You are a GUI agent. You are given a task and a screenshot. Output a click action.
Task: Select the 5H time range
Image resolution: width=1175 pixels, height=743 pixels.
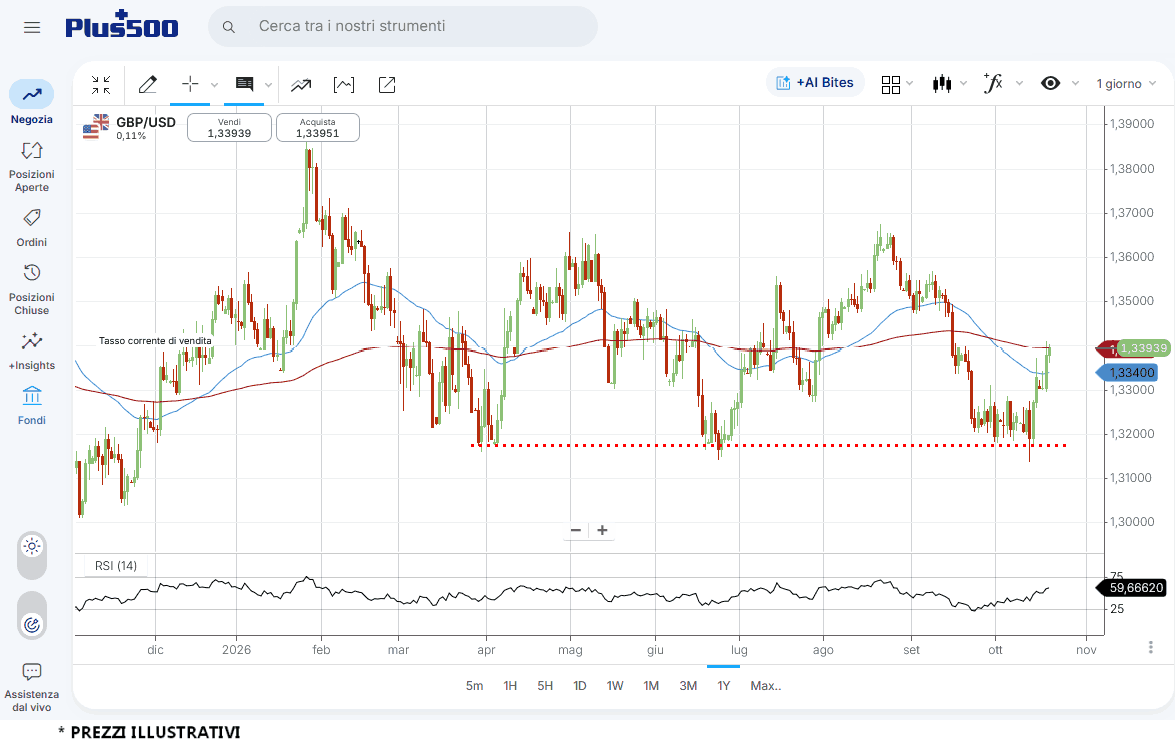coord(545,685)
